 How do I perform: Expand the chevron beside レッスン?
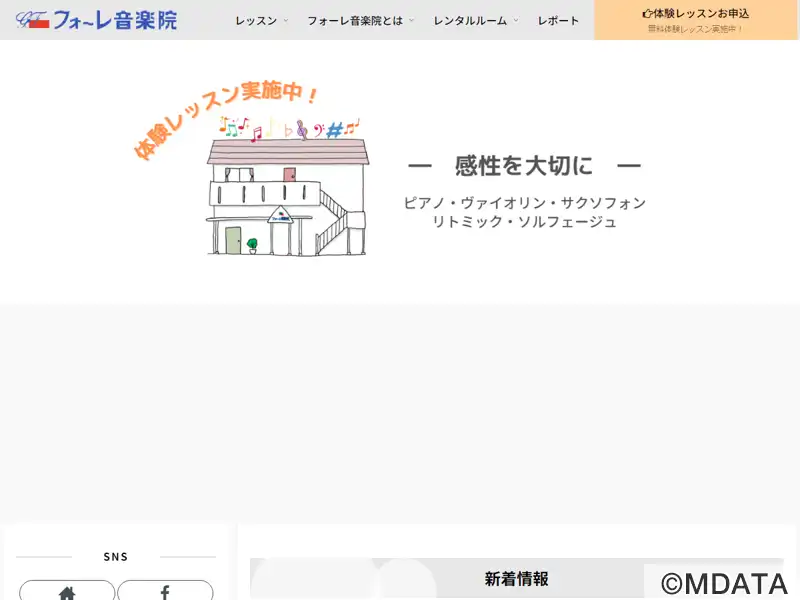pyautogui.click(x=286, y=20)
